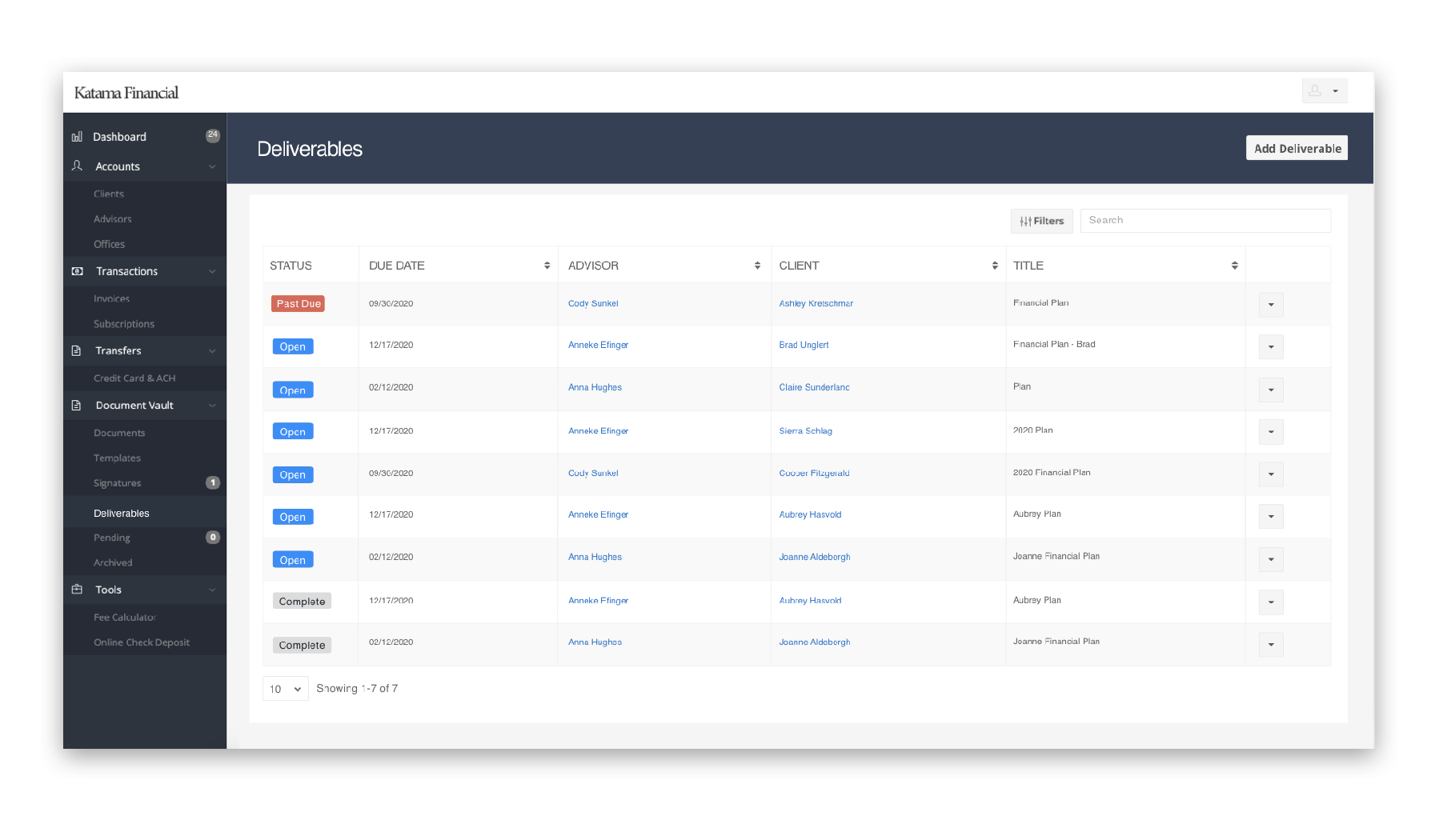Open client Ashley Kretschmar link
Viewport: 1439px width, 840px height.
[x=816, y=304]
